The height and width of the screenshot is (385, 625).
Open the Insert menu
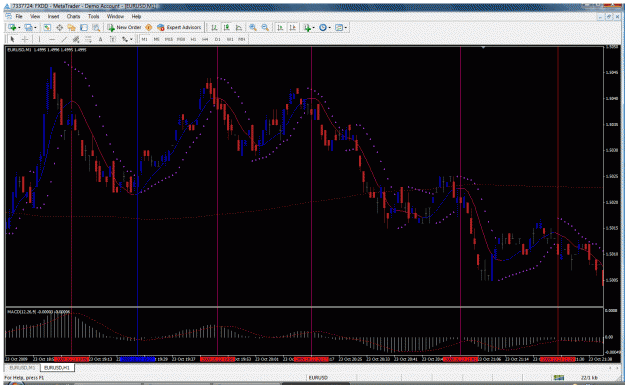point(53,16)
